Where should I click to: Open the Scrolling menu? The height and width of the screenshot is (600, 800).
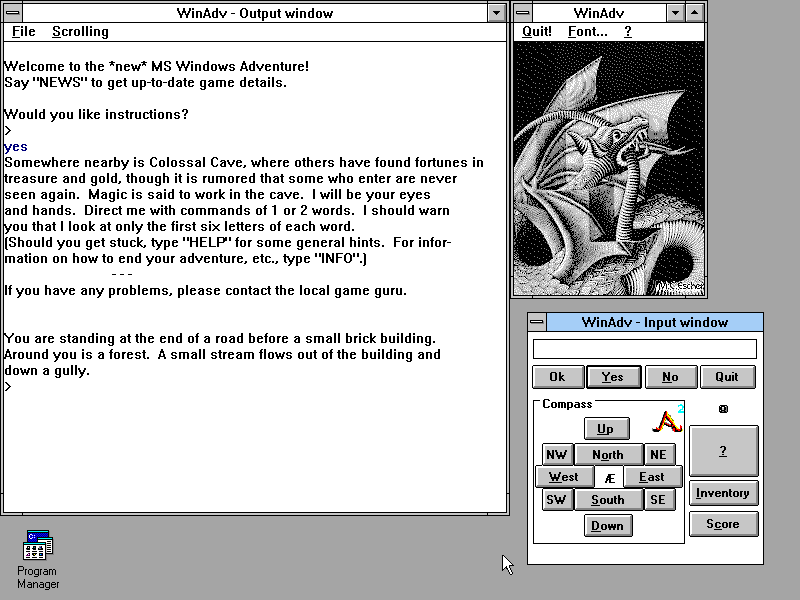coord(80,32)
